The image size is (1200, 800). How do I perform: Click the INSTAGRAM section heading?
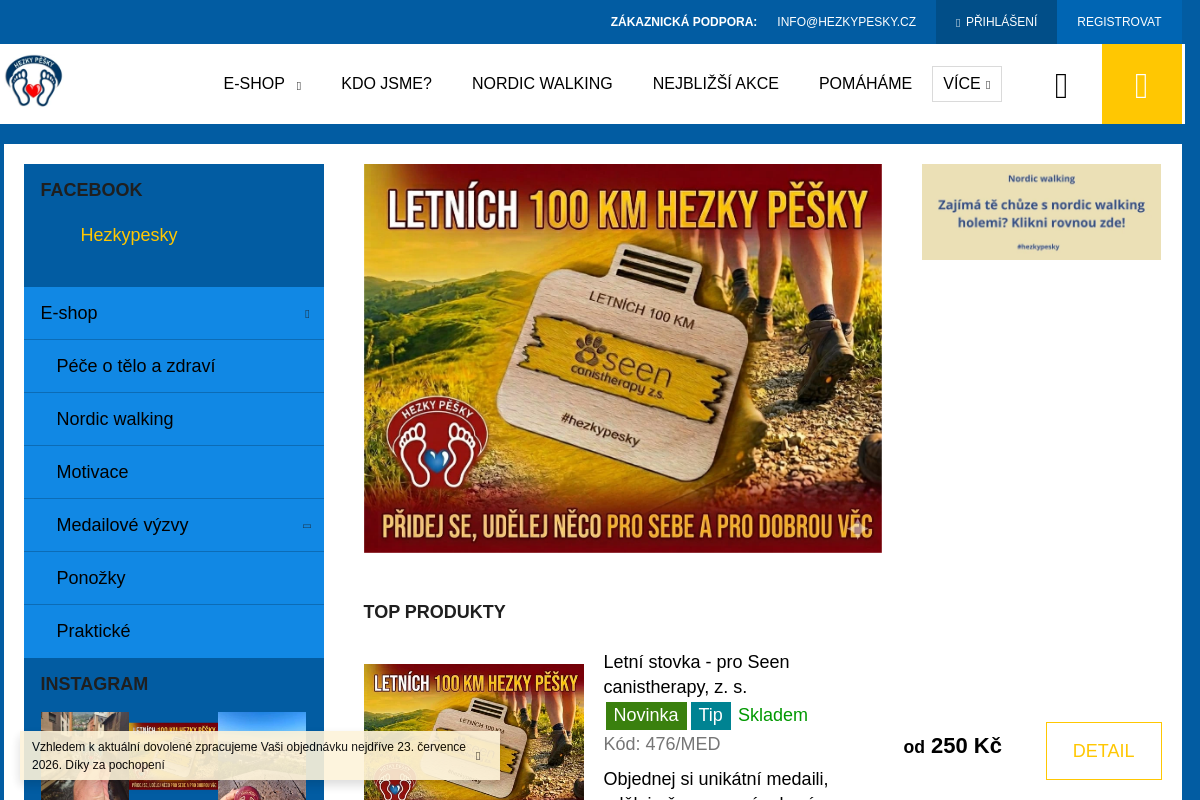(x=94, y=684)
